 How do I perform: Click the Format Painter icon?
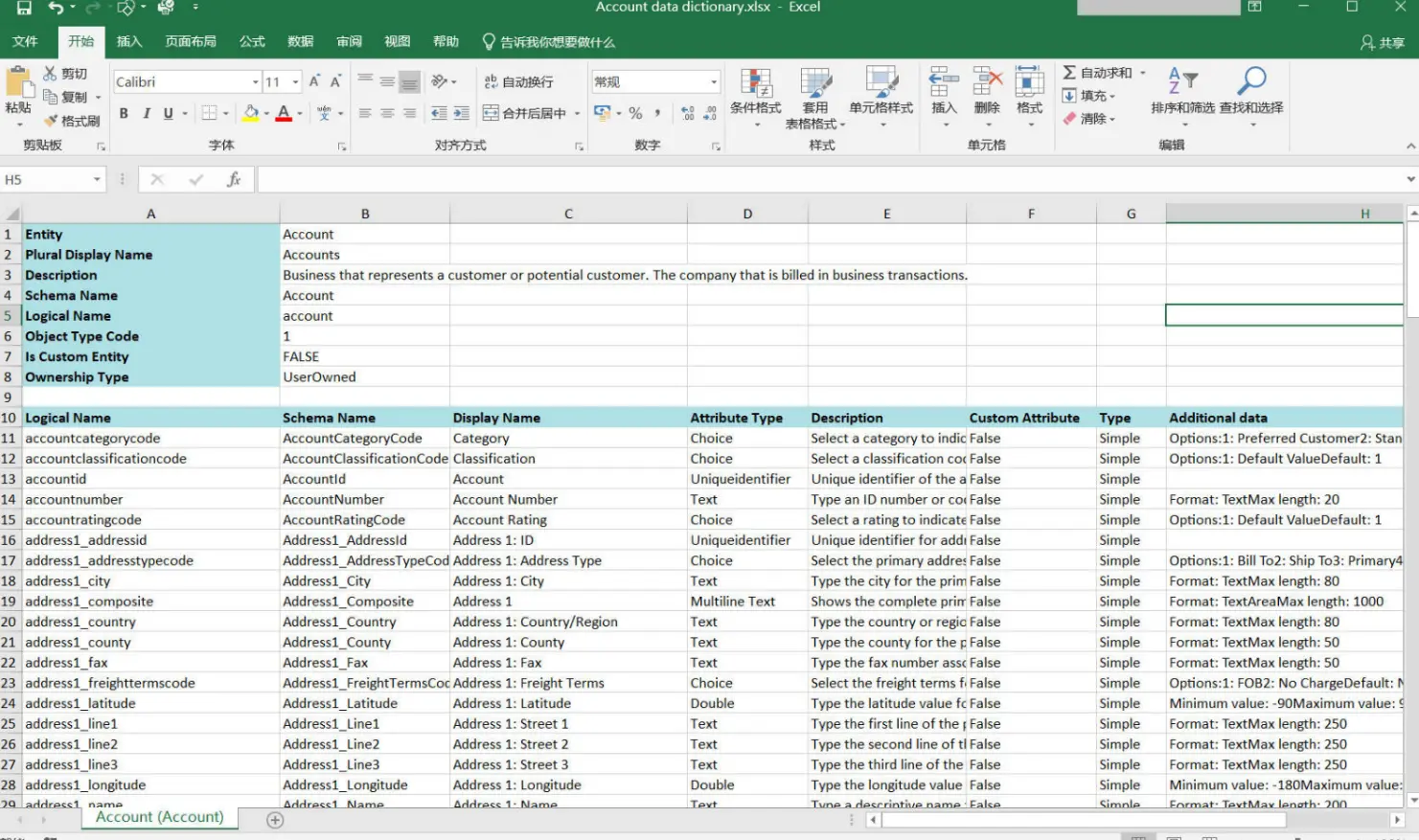tap(50, 120)
